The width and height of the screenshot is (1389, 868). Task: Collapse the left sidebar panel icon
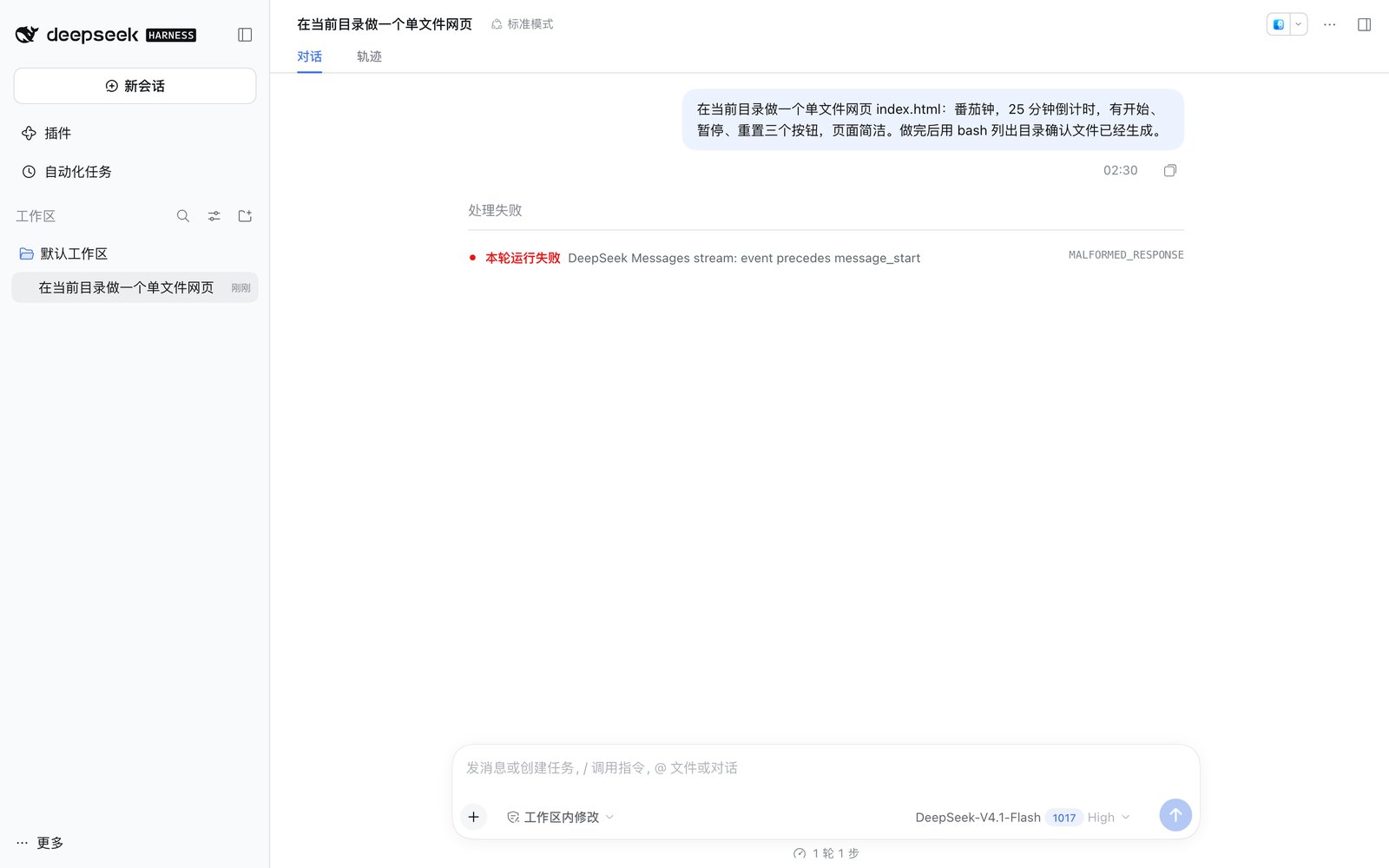click(x=245, y=35)
